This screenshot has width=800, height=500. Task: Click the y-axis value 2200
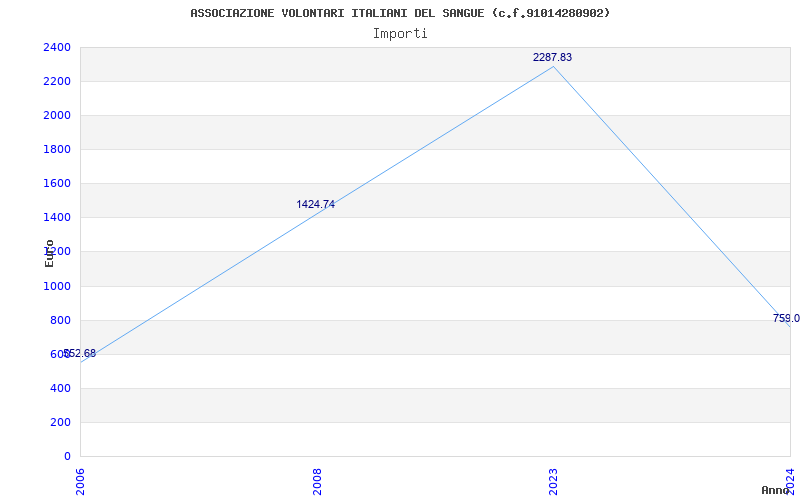coord(57,82)
